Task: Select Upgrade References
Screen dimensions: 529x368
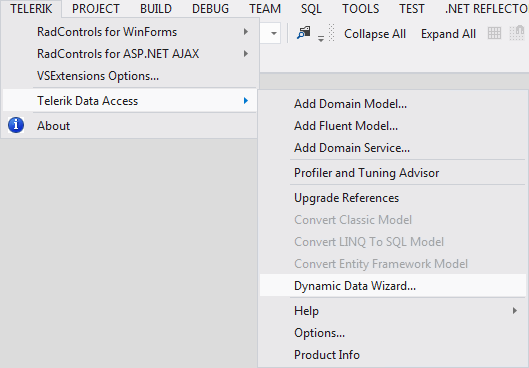Action: coord(393,198)
